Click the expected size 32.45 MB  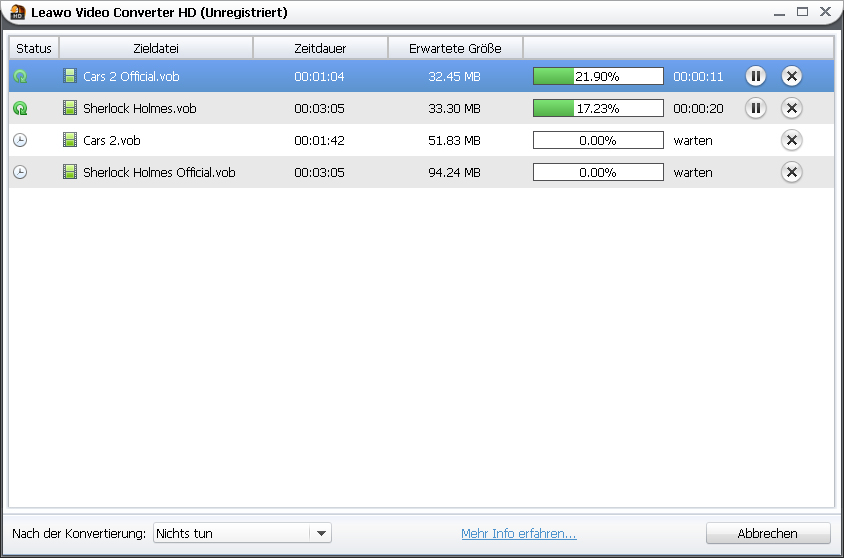point(454,76)
